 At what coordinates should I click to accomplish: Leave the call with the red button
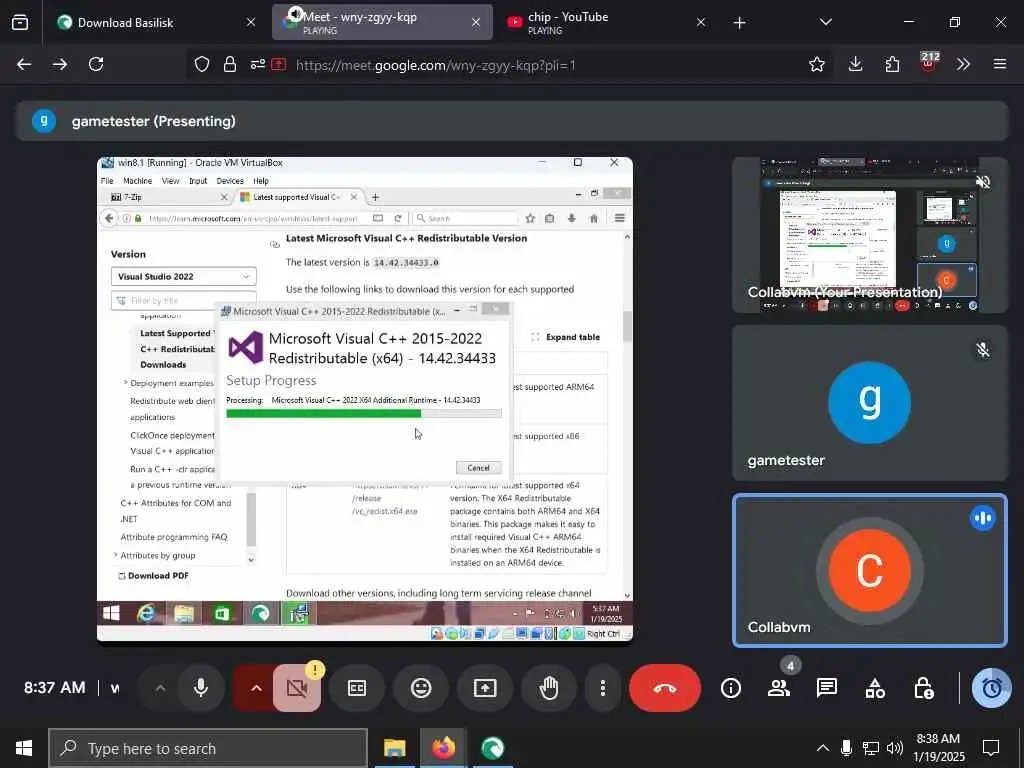[665, 688]
